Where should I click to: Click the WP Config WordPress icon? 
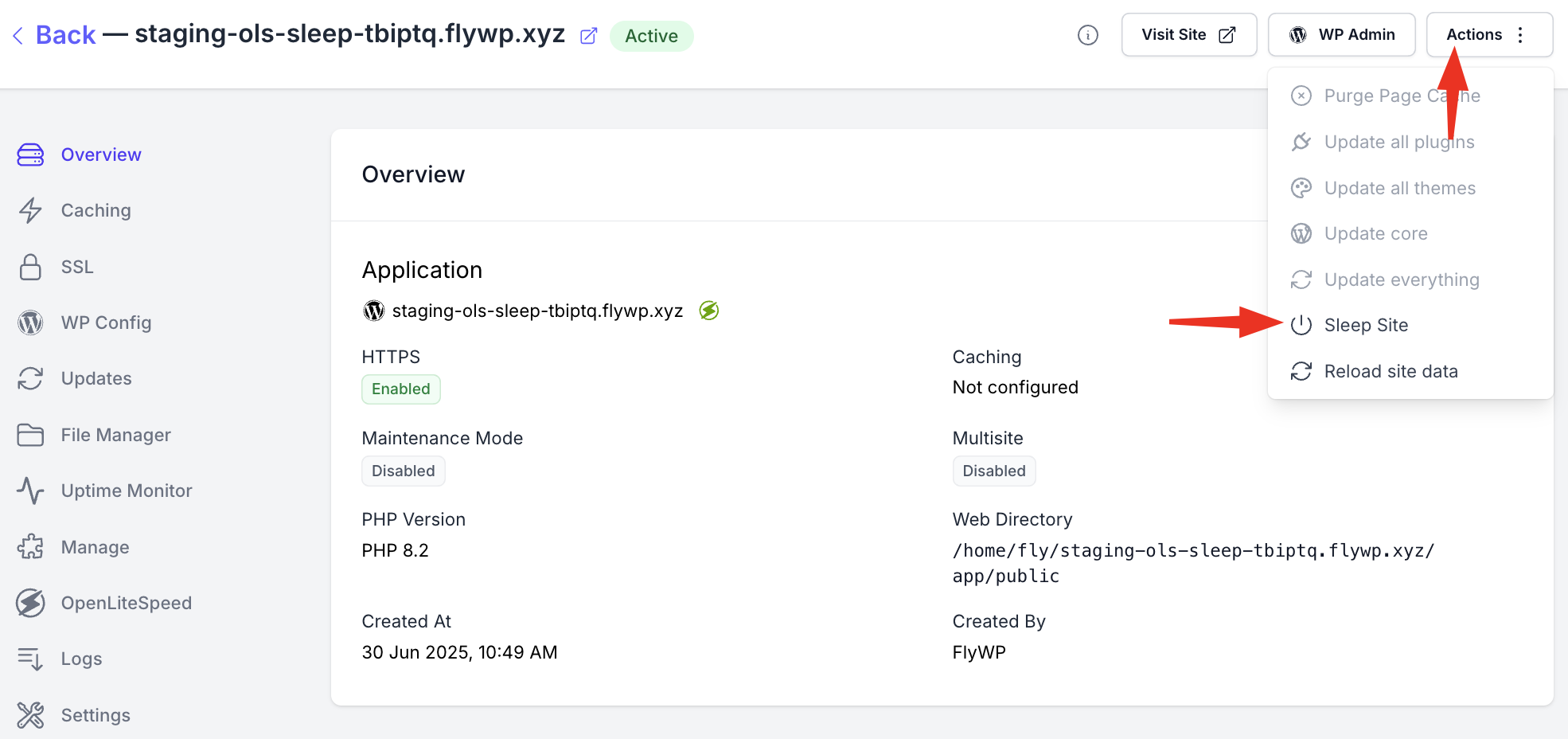point(30,323)
